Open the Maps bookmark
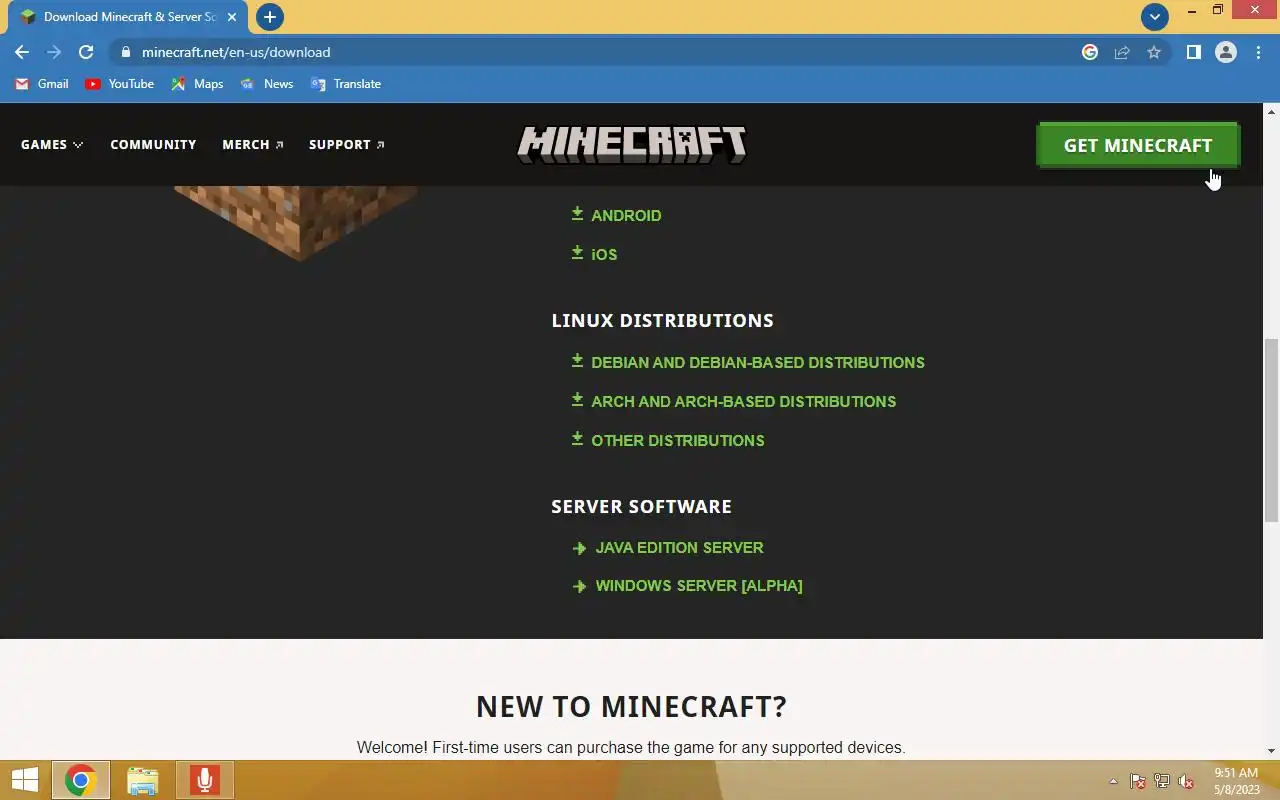This screenshot has width=1280, height=800. [197, 84]
